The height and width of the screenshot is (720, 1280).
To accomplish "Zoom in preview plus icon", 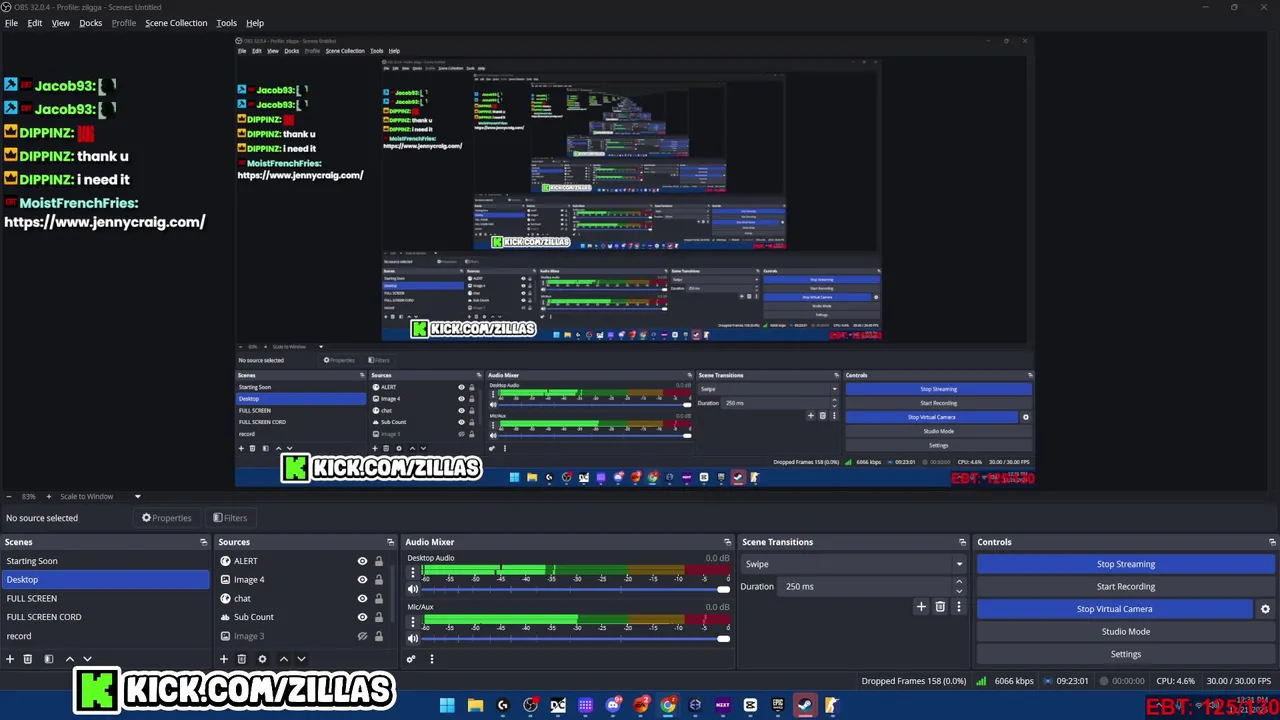I will point(48,496).
